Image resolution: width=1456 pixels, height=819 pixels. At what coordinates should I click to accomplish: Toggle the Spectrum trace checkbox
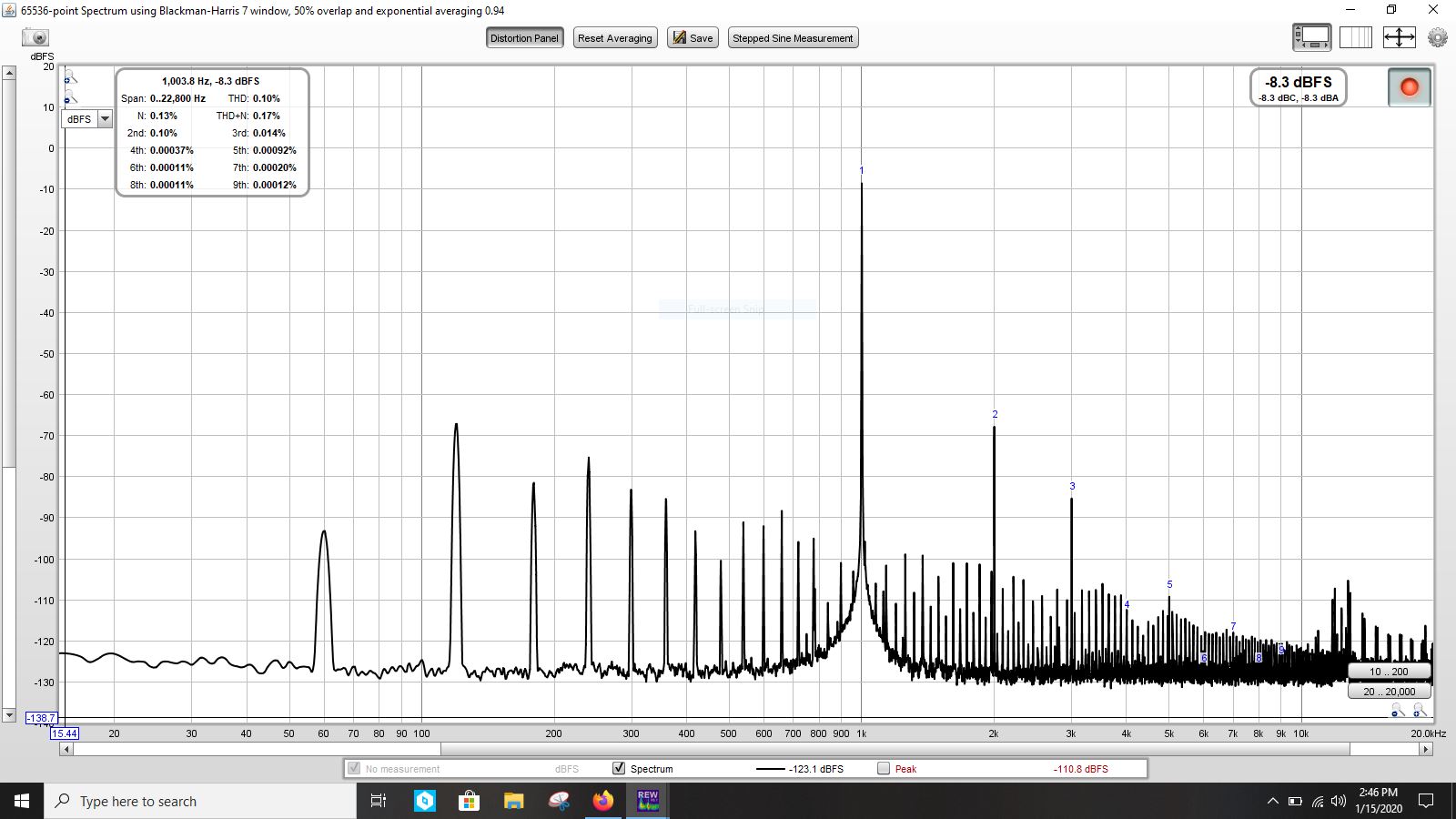tap(620, 768)
